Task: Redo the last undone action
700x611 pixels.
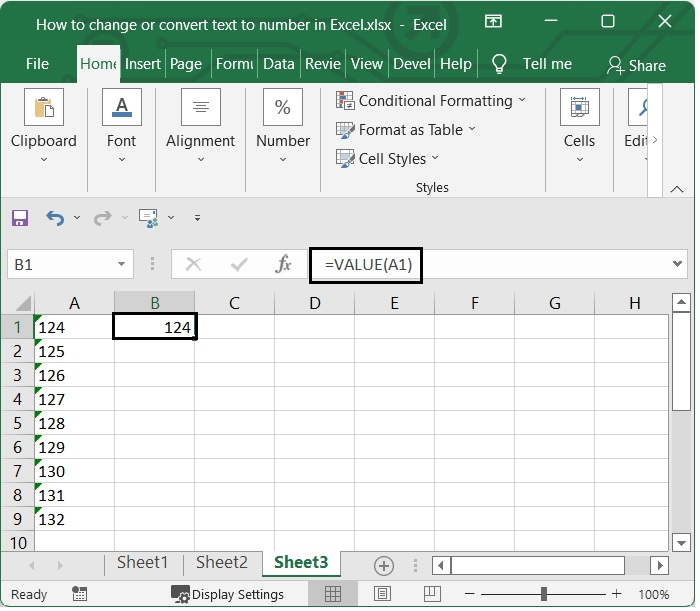Action: pyautogui.click(x=103, y=218)
